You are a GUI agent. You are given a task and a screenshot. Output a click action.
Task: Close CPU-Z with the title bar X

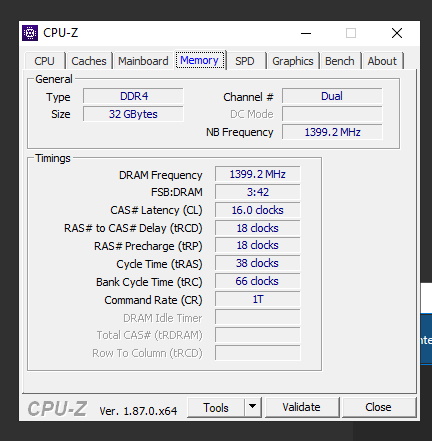point(397,33)
